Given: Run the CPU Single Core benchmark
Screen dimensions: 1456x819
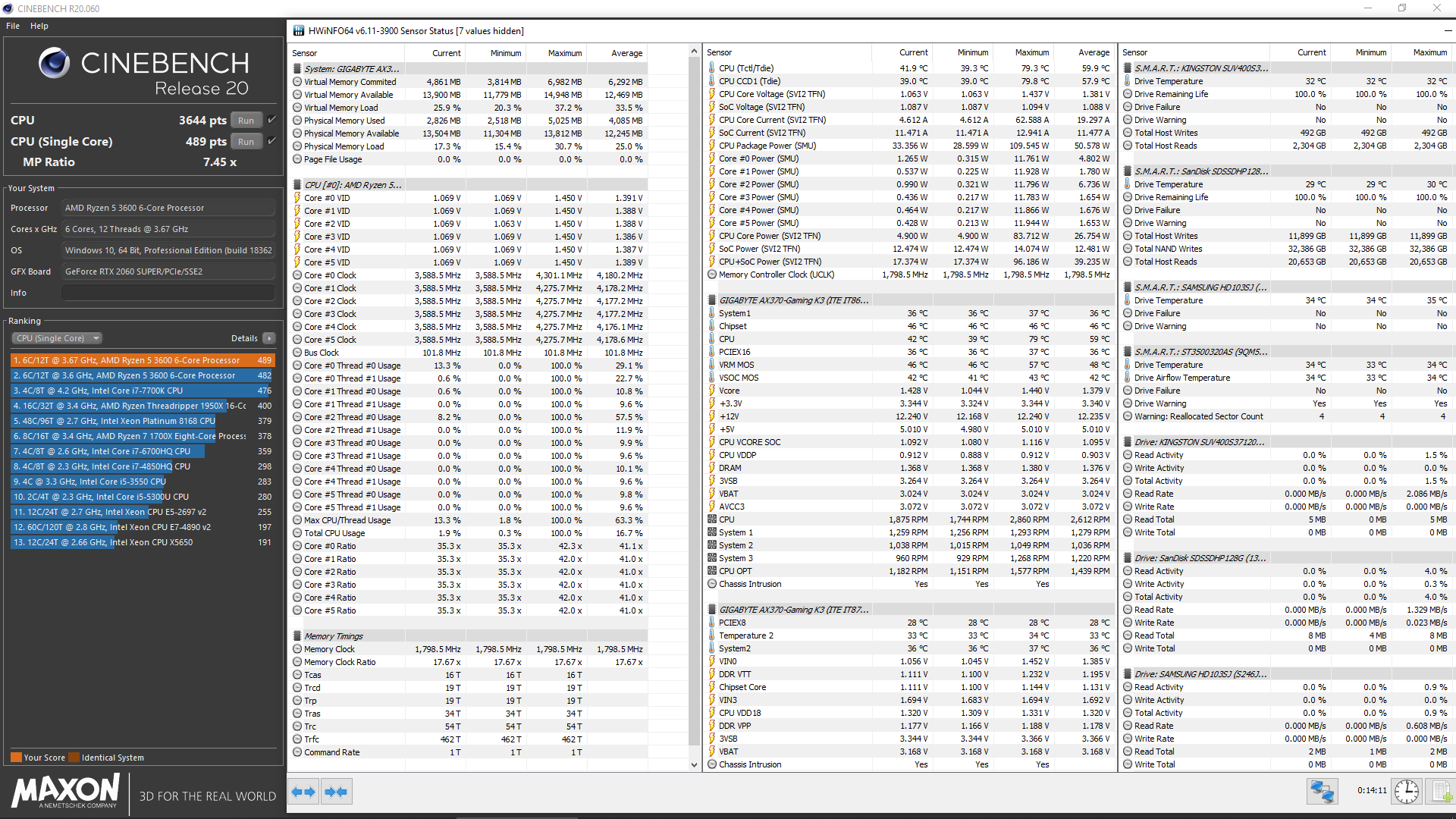Looking at the screenshot, I should 246,142.
